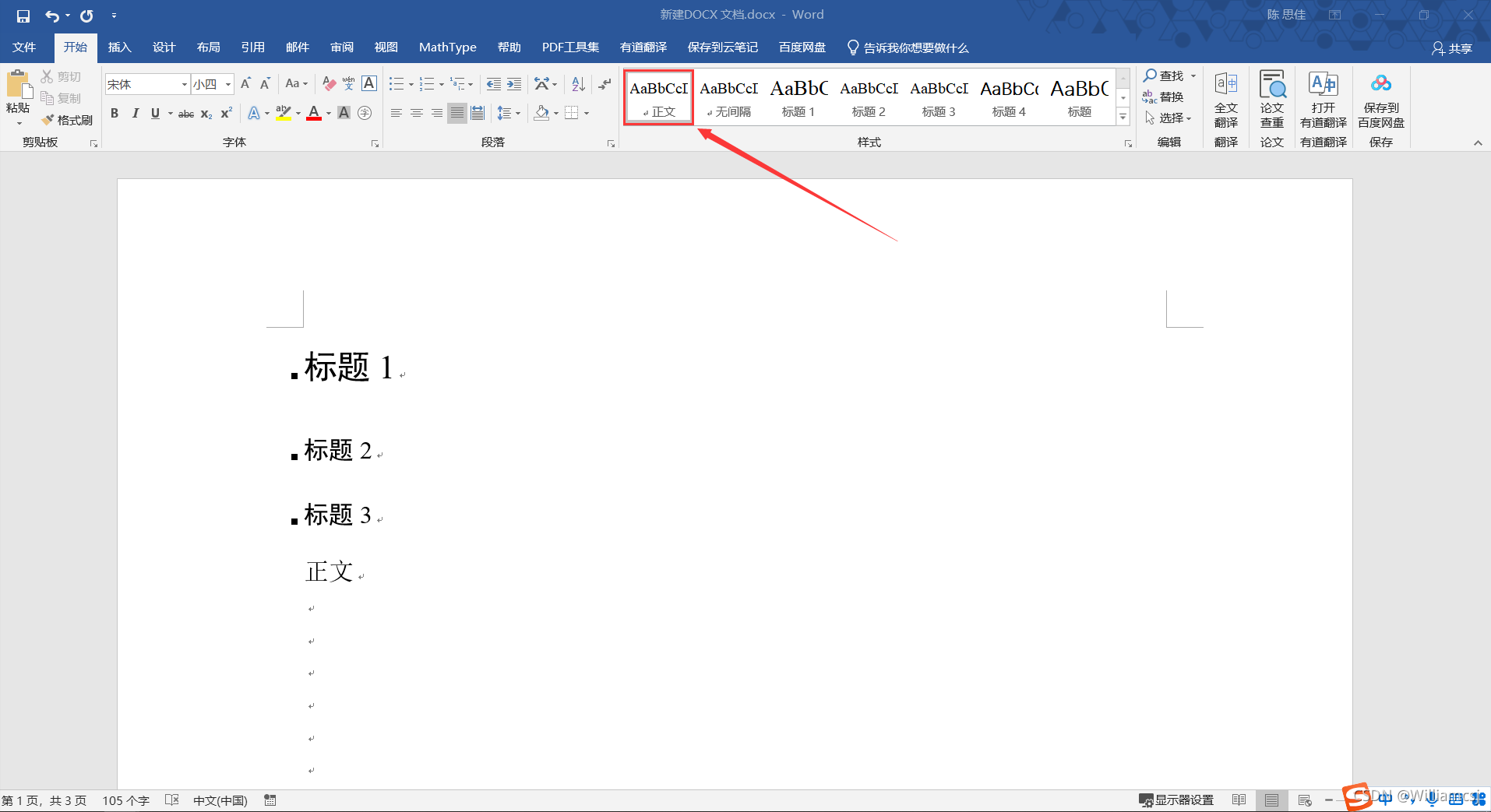Switch to web layout view
The width and height of the screenshot is (1491, 812).
1305,800
